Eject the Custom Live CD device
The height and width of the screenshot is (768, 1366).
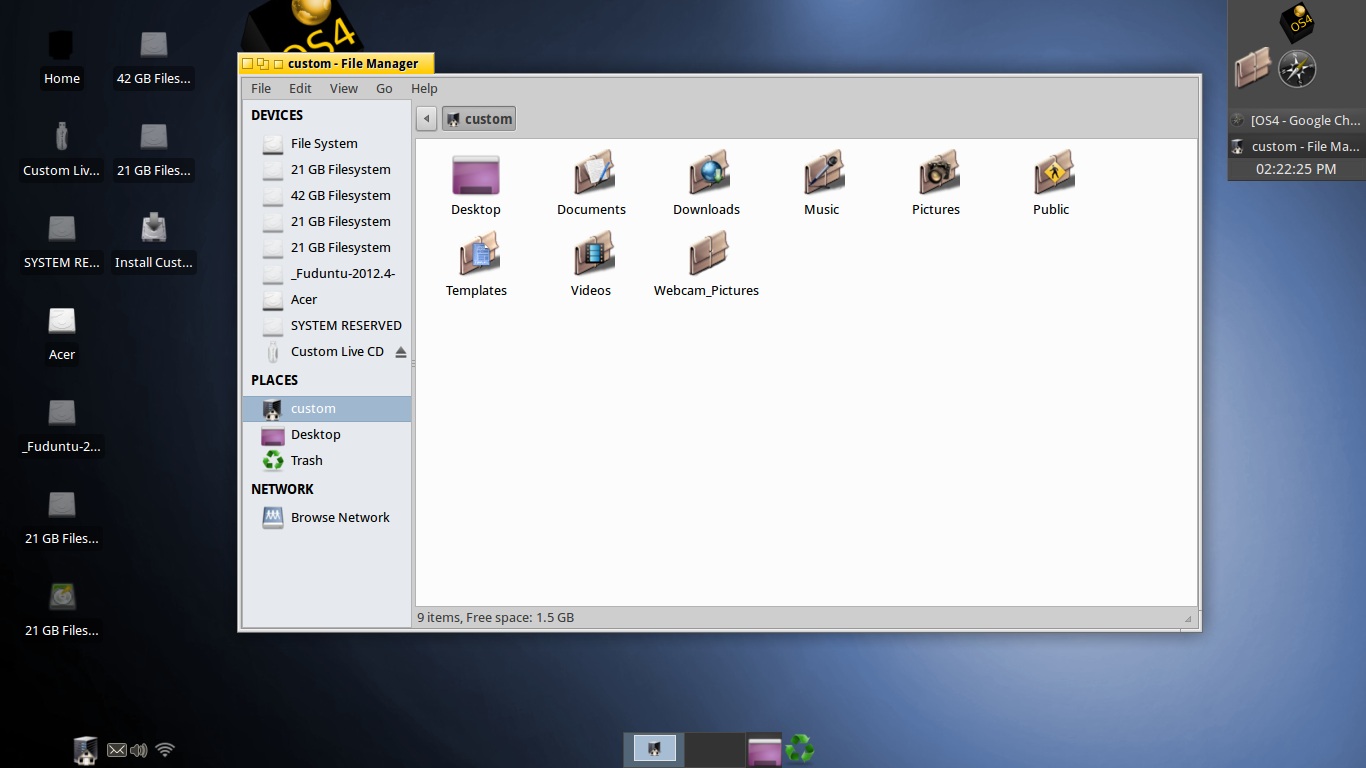(x=401, y=352)
